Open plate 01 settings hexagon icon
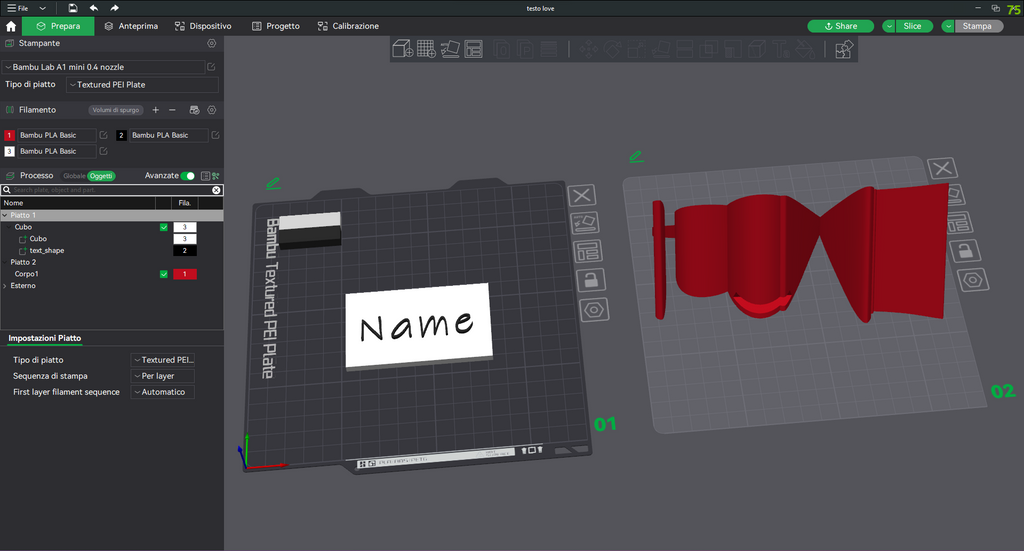The image size is (1024, 551). click(x=594, y=309)
